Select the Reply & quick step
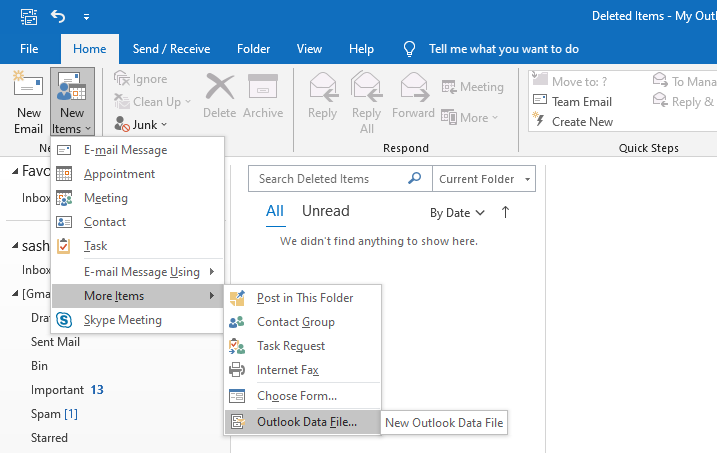This screenshot has height=453, width=717. 683,101
